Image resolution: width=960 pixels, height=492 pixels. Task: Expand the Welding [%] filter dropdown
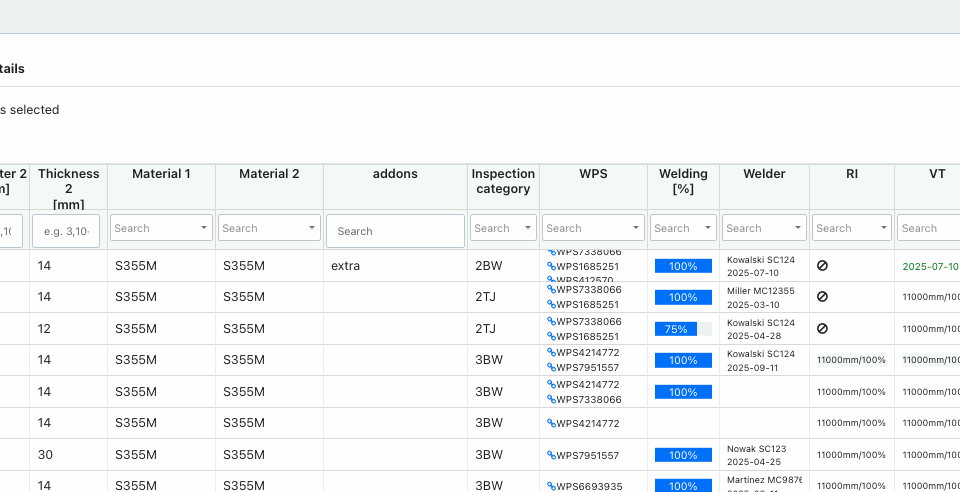pos(683,228)
